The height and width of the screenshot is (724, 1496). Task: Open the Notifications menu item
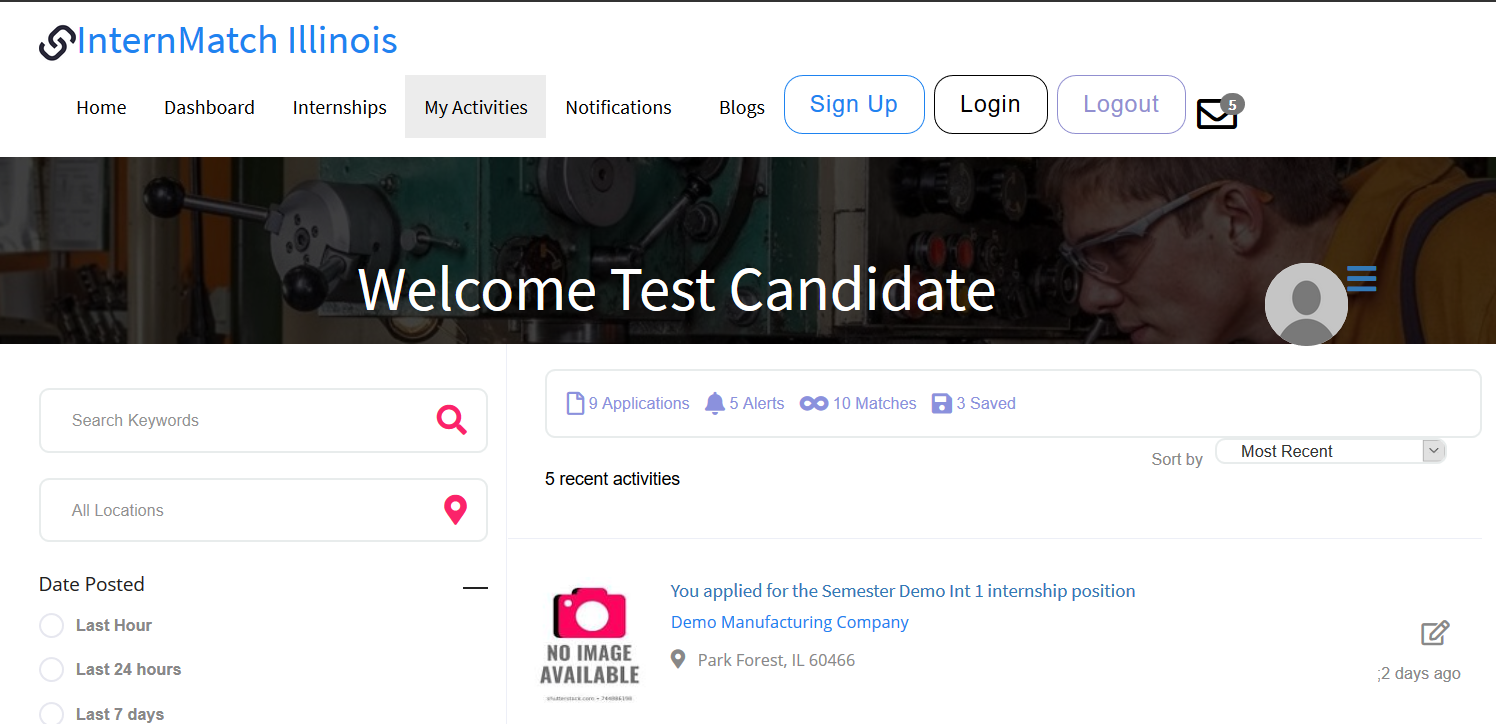[x=618, y=107]
